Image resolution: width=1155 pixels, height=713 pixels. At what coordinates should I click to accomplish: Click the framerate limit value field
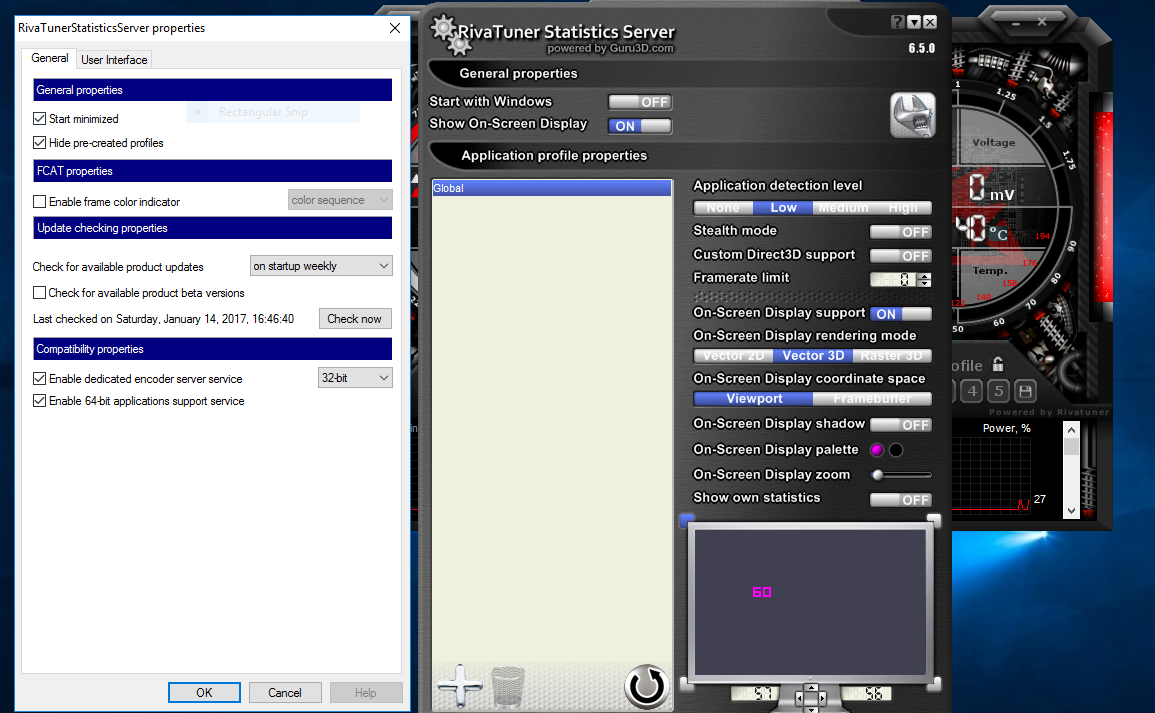click(893, 280)
